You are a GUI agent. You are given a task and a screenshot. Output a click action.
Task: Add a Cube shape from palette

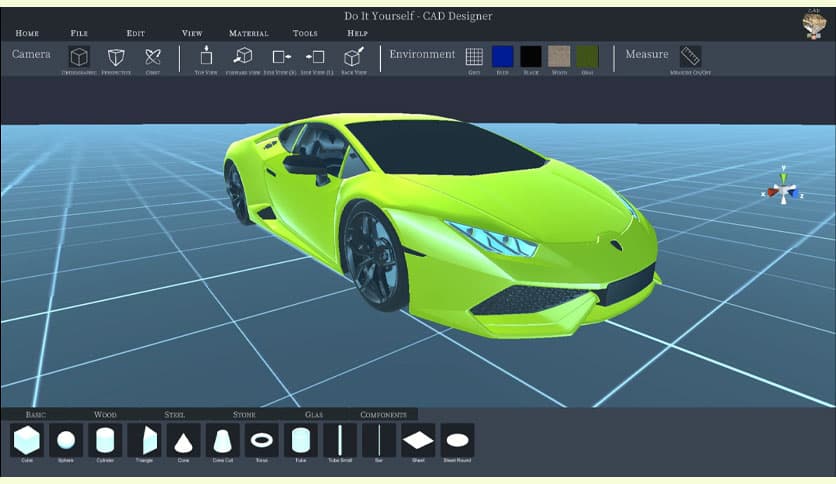click(x=27, y=440)
